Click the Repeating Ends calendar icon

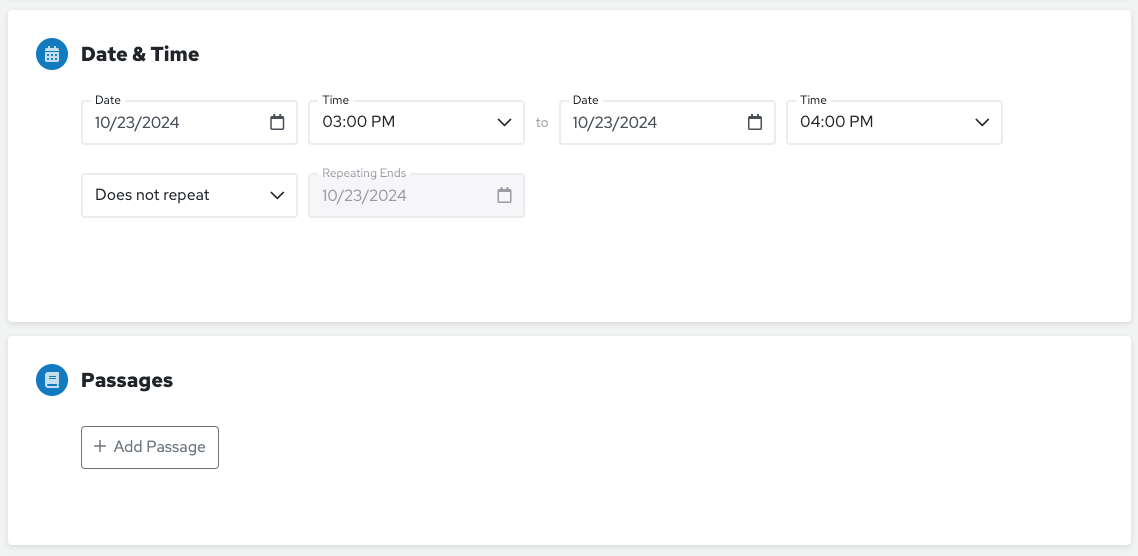(504, 195)
